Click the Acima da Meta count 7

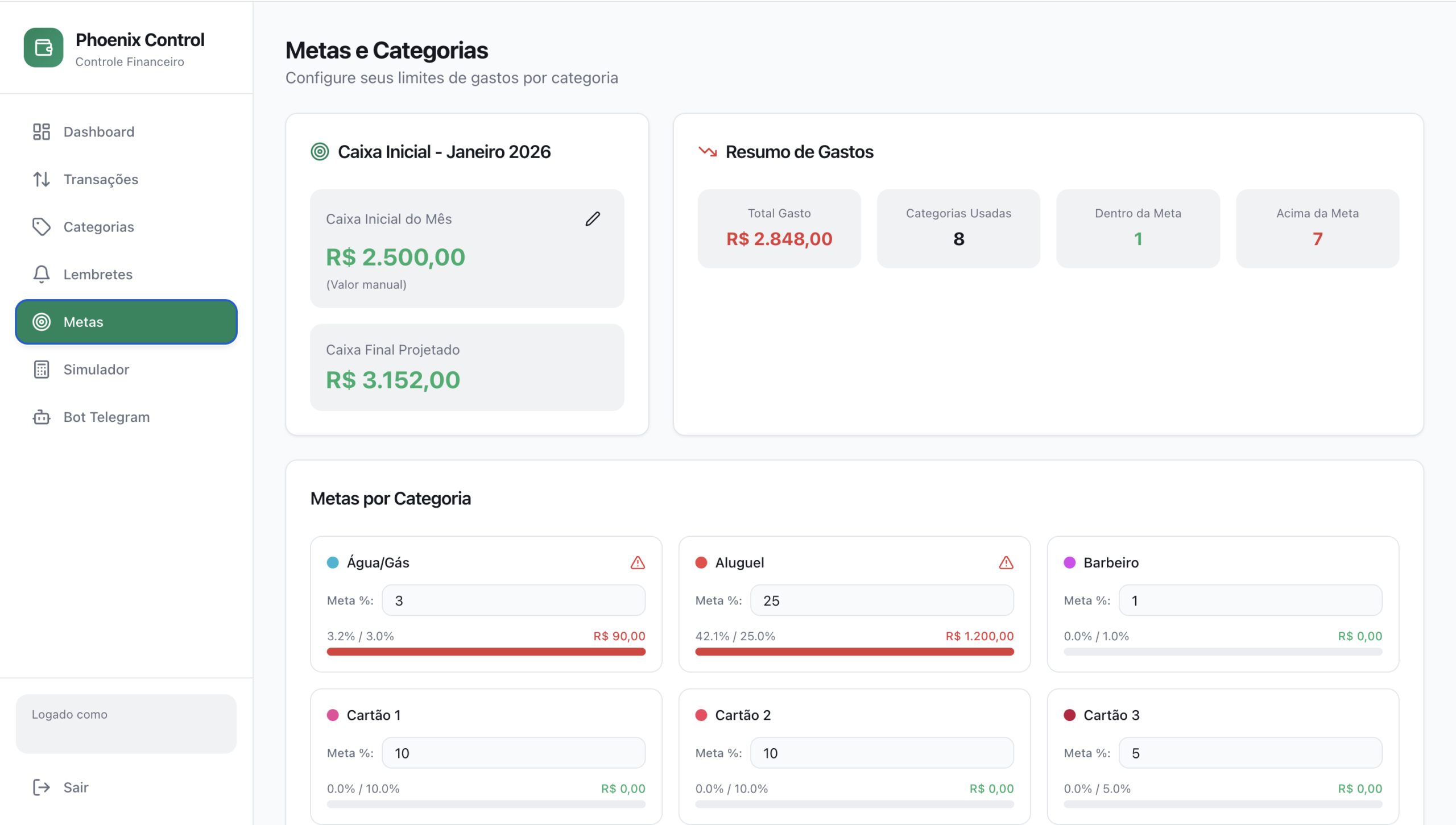pos(1317,239)
